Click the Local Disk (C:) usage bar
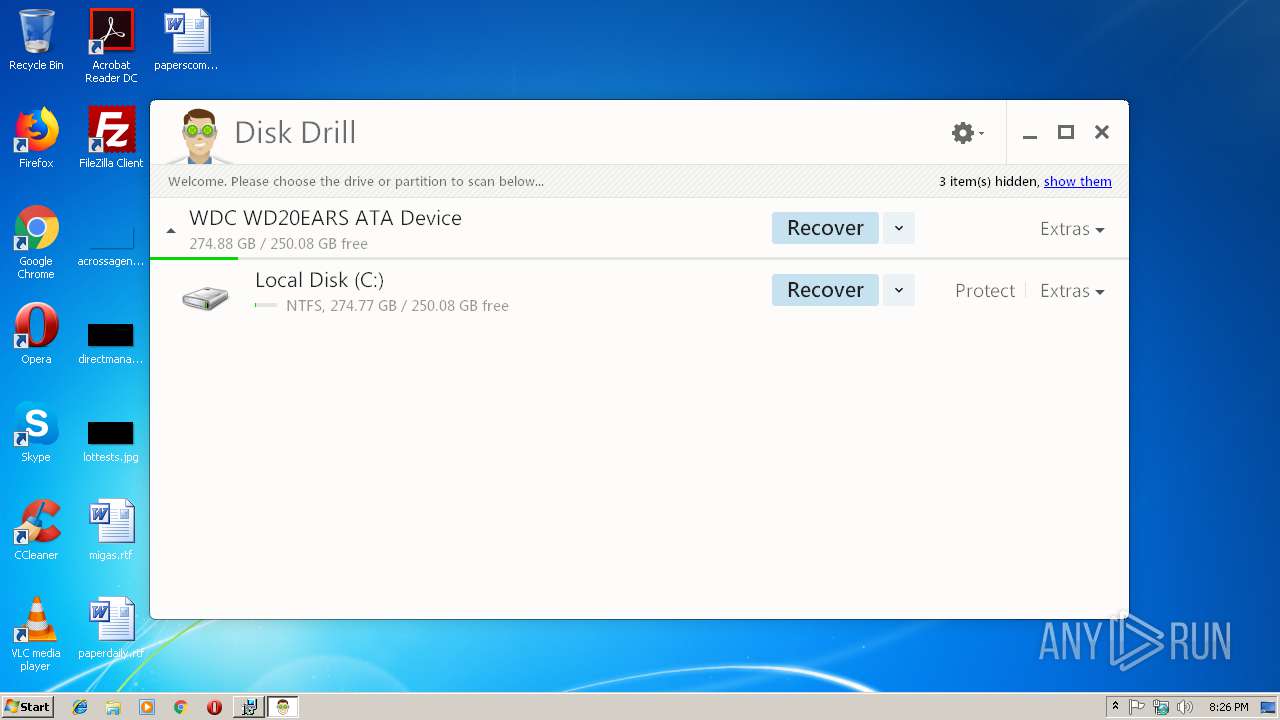The height and width of the screenshot is (720, 1280). coord(266,305)
